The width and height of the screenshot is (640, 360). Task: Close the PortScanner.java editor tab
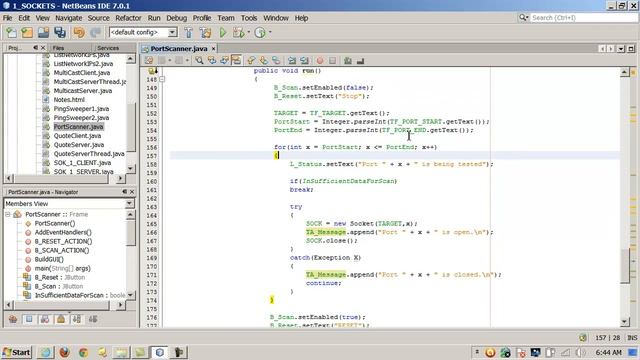[213, 49]
